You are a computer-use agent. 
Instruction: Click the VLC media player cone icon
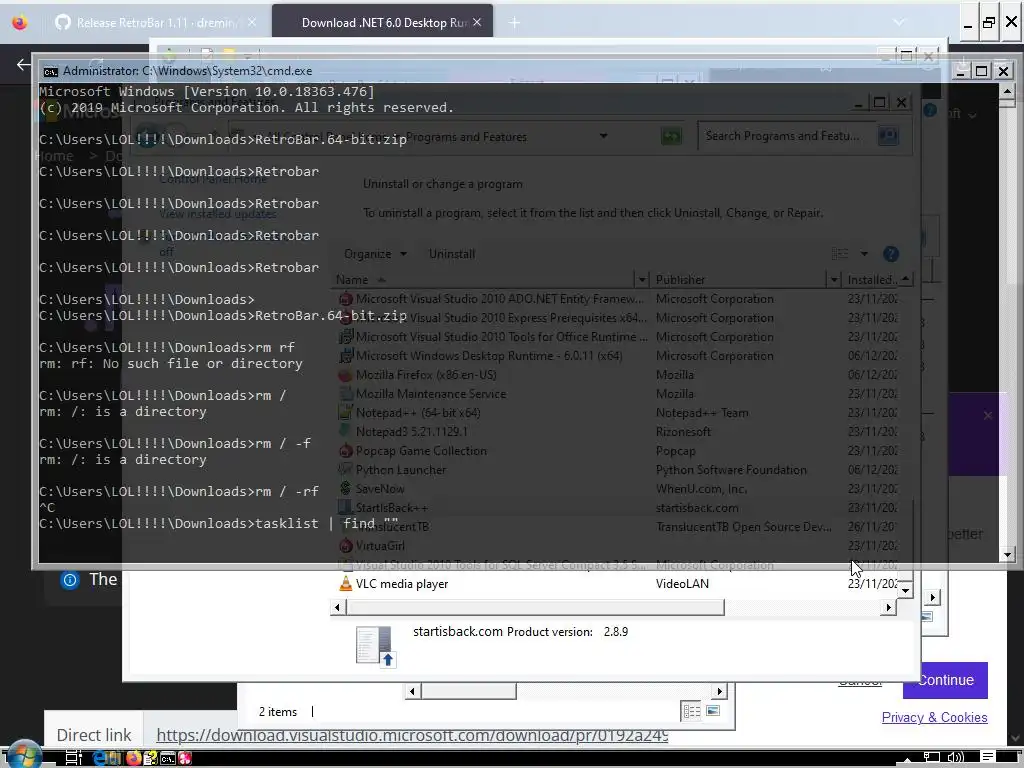(x=345, y=584)
